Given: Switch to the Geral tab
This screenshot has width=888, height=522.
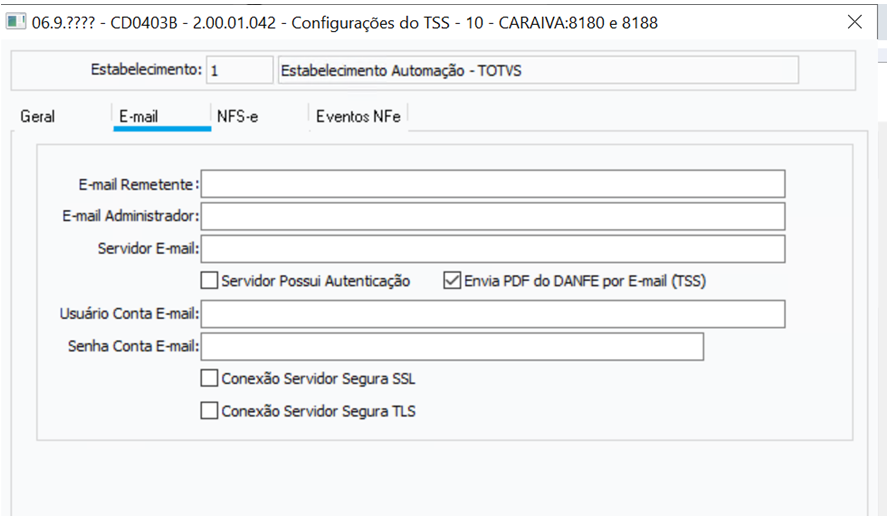Looking at the screenshot, I should click(38, 117).
